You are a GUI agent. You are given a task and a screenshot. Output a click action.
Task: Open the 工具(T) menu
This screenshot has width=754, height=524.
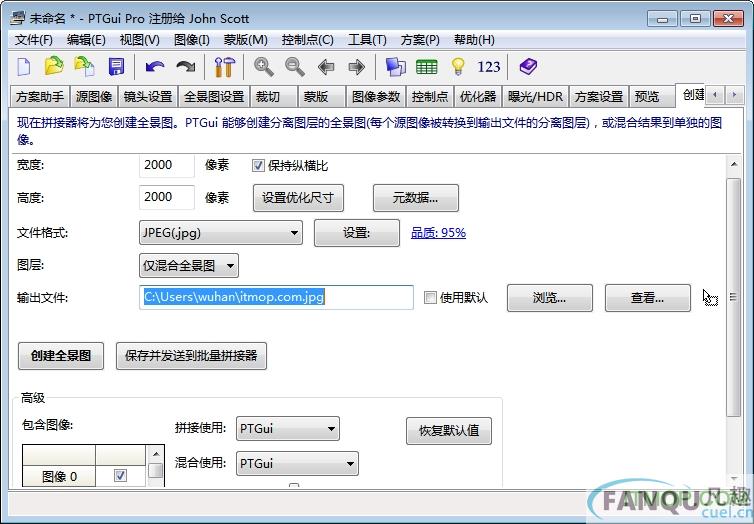[366, 40]
